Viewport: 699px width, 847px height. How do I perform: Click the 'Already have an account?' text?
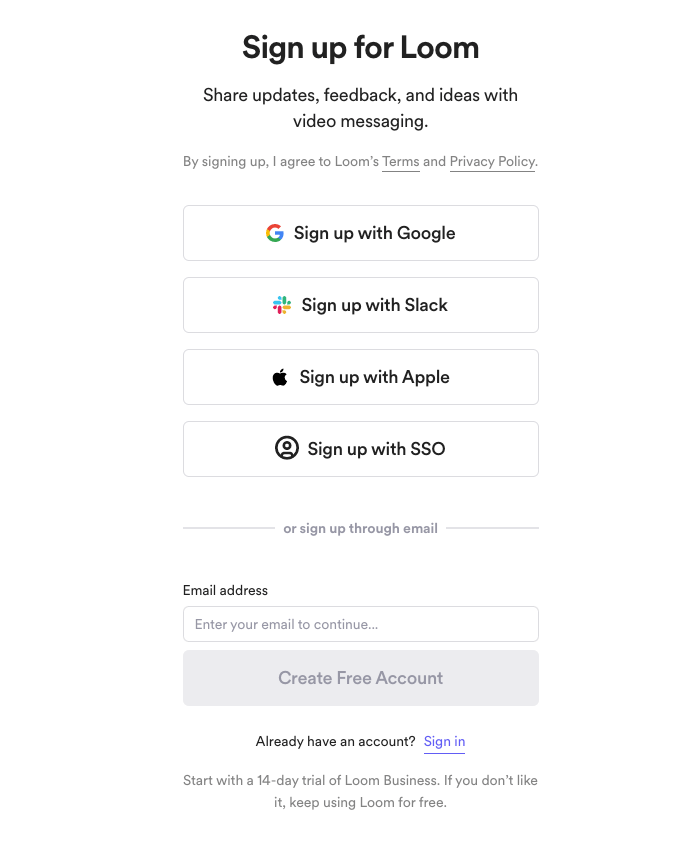[335, 741]
